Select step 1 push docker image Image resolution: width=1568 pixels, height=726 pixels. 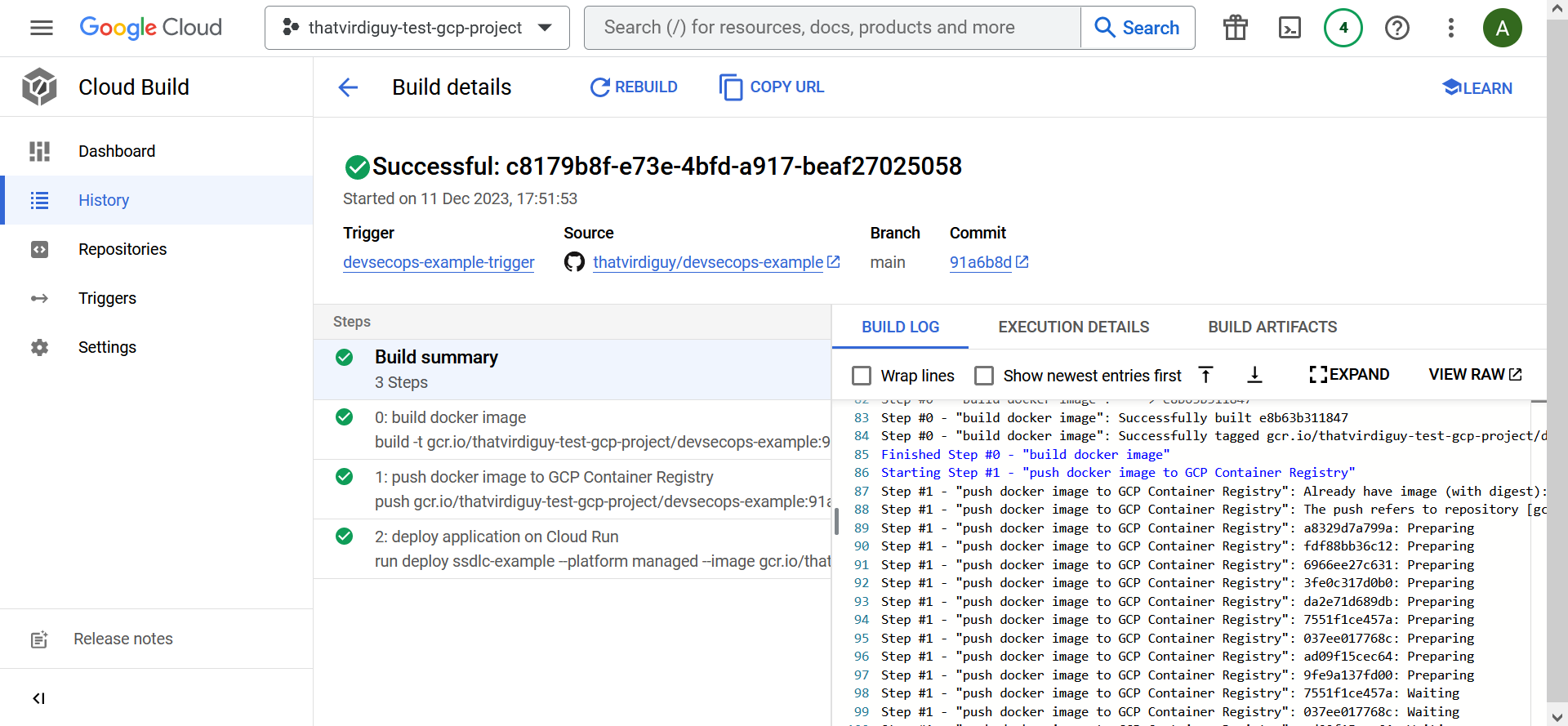[x=572, y=489]
